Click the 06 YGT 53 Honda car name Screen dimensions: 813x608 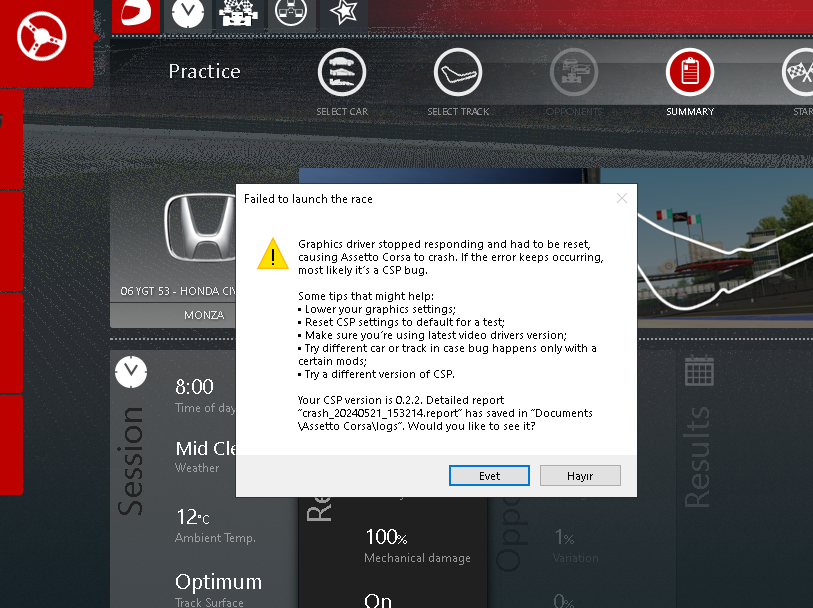coord(178,291)
